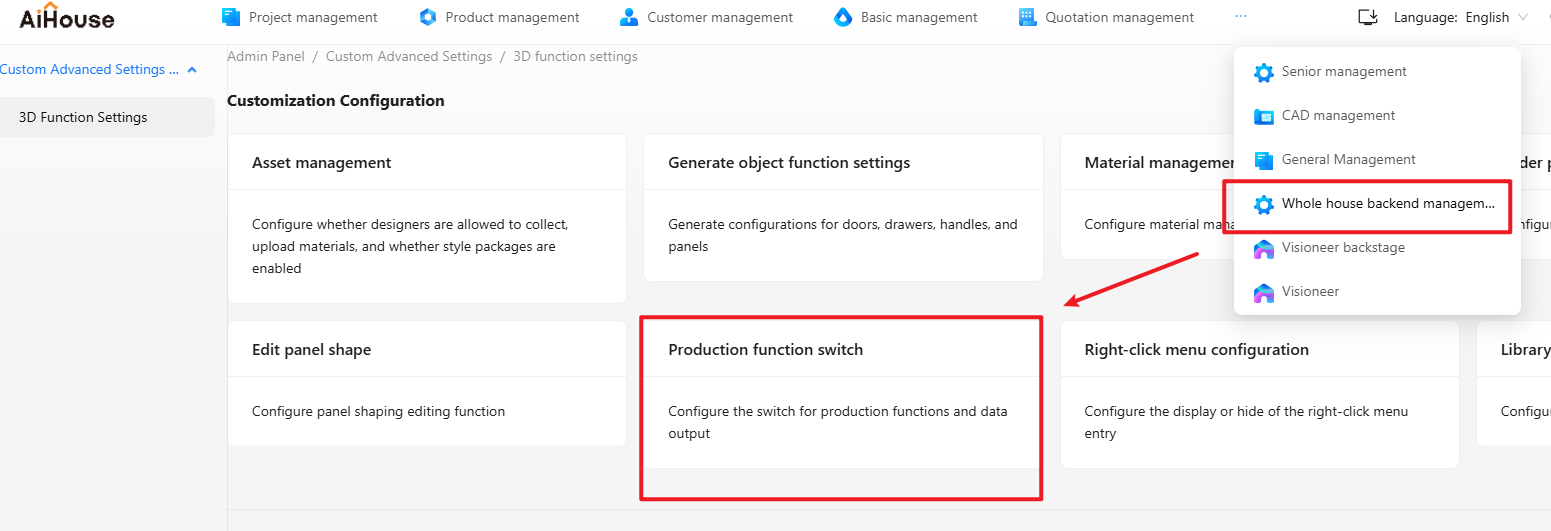Open Visioneer backstage menu entry
The width and height of the screenshot is (1551, 531).
[1342, 248]
